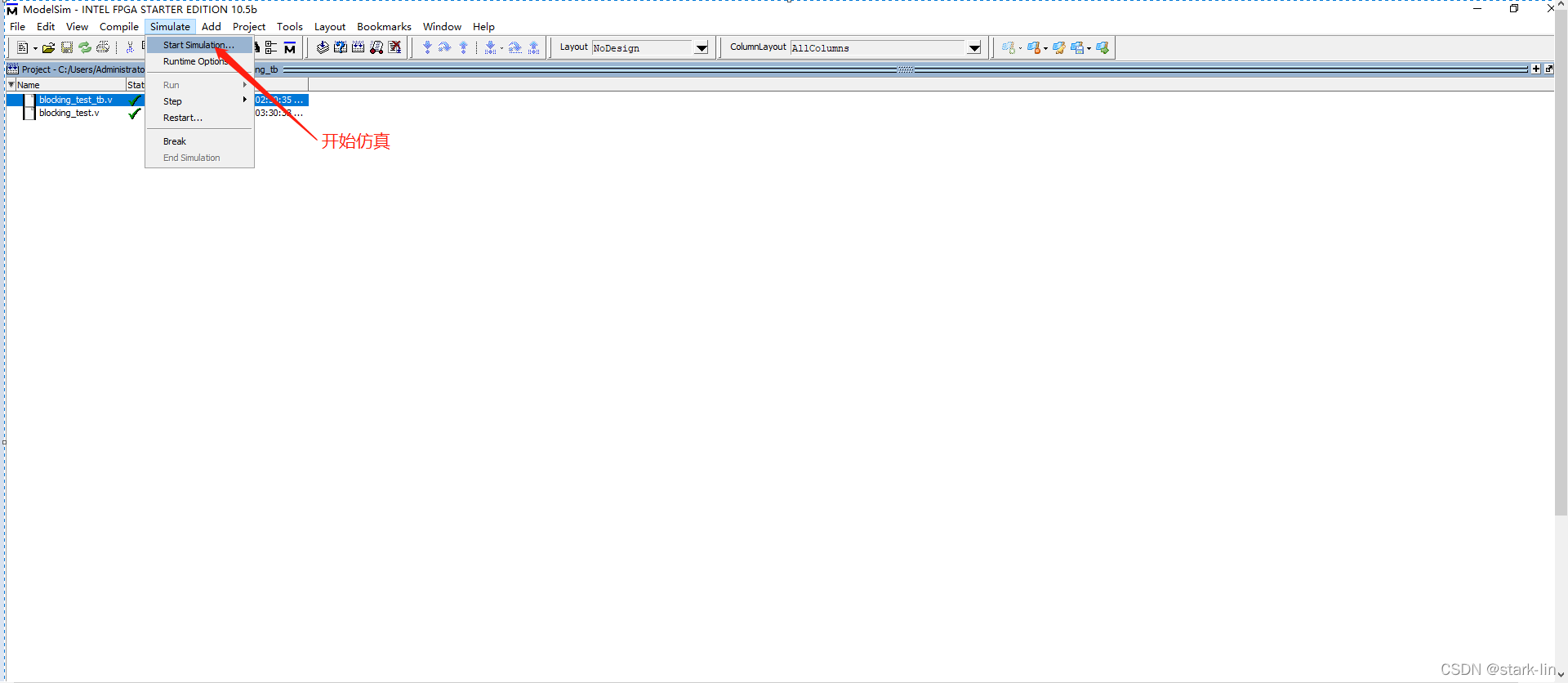Click the column filter triangle beside Name
1568x683 pixels.
coord(11,84)
